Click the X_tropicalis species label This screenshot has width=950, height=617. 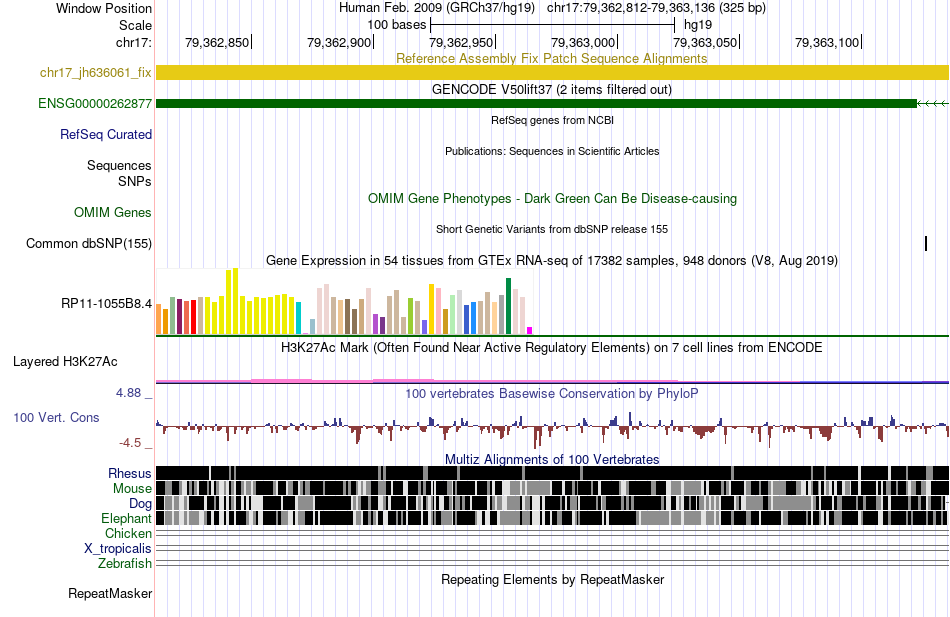[118, 549]
